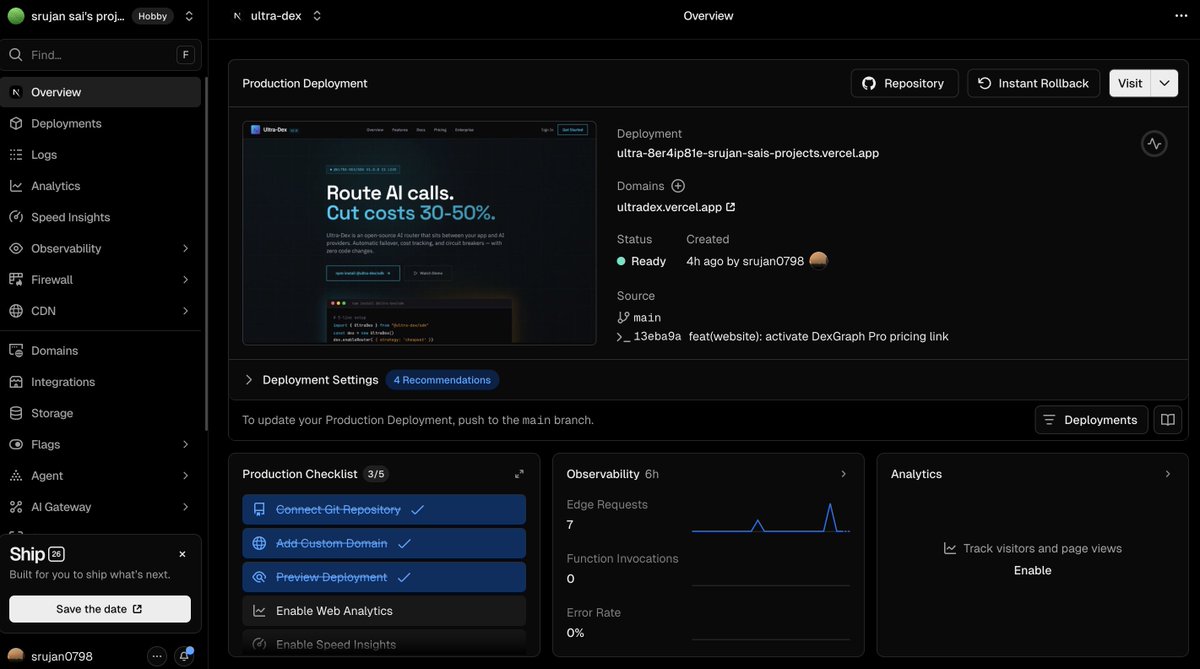Open the Deployments list button
The height and width of the screenshot is (669, 1200).
(x=1091, y=420)
